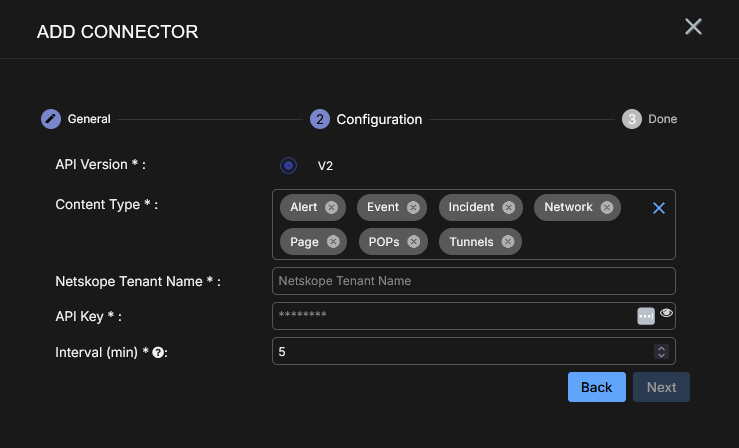Click the Back button

[x=596, y=387]
